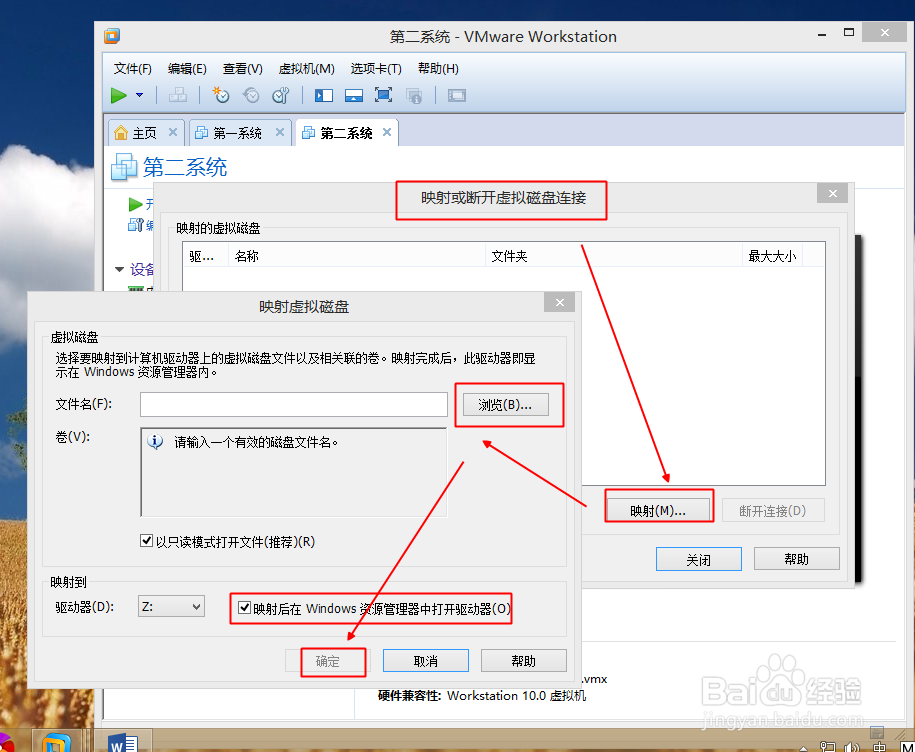Open the power options dropdown arrow
This screenshot has width=915, height=752.
tap(139, 95)
